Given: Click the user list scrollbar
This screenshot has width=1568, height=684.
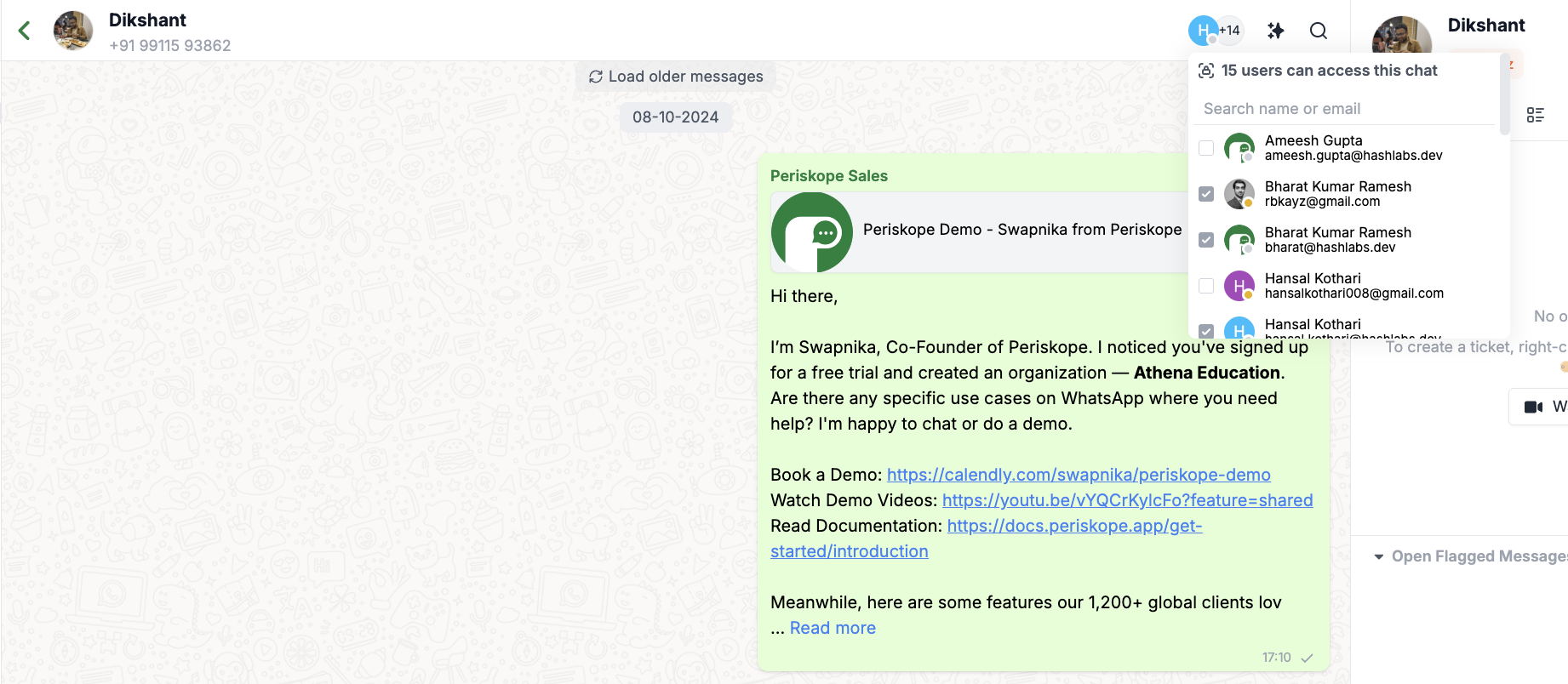Looking at the screenshot, I should coord(1505,94).
